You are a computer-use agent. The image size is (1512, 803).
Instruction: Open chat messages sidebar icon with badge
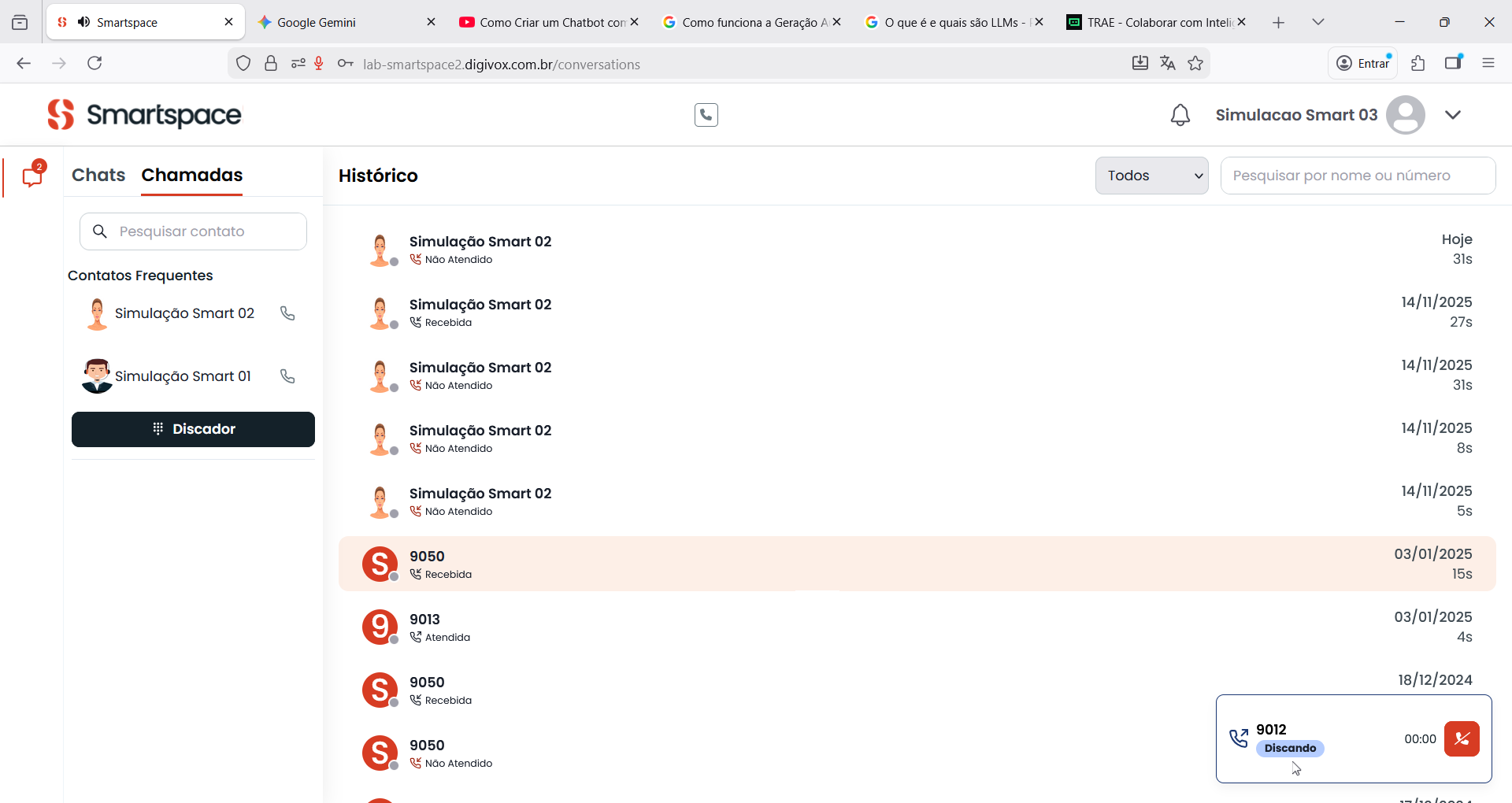(33, 175)
